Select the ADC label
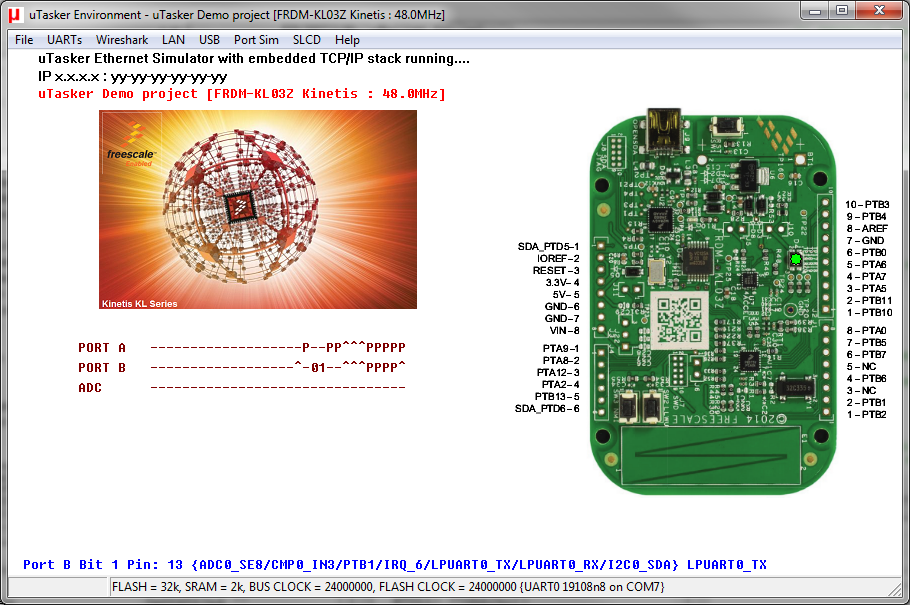This screenshot has height=605, width=910. coord(90,388)
